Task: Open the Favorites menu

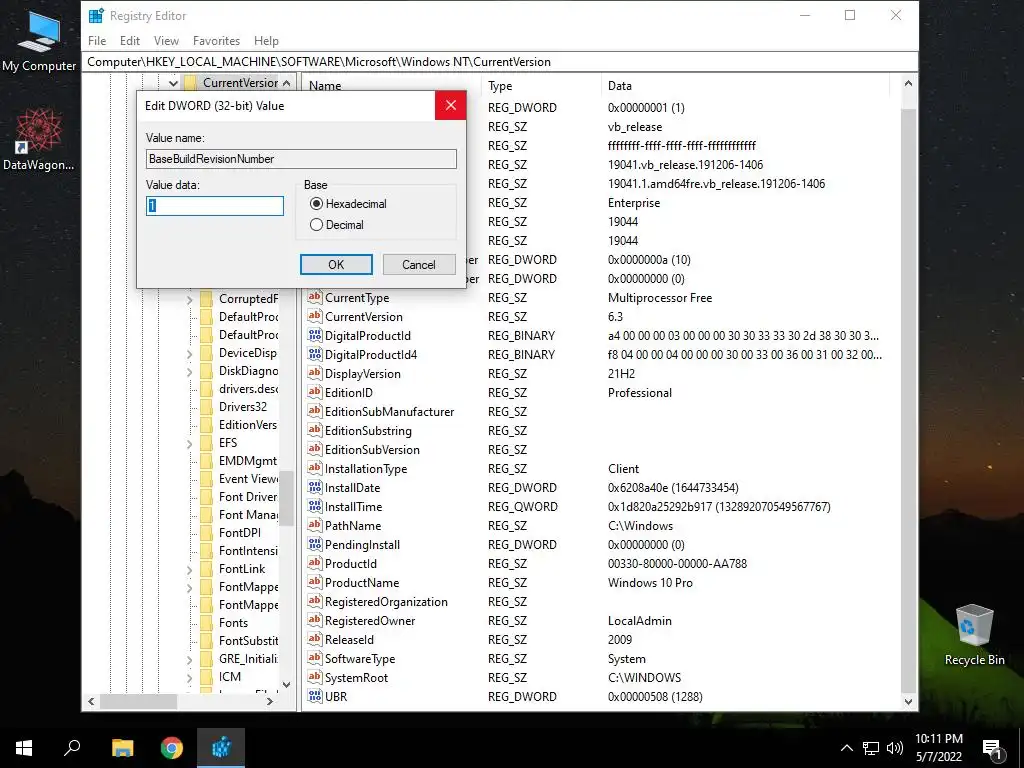Action: point(216,40)
